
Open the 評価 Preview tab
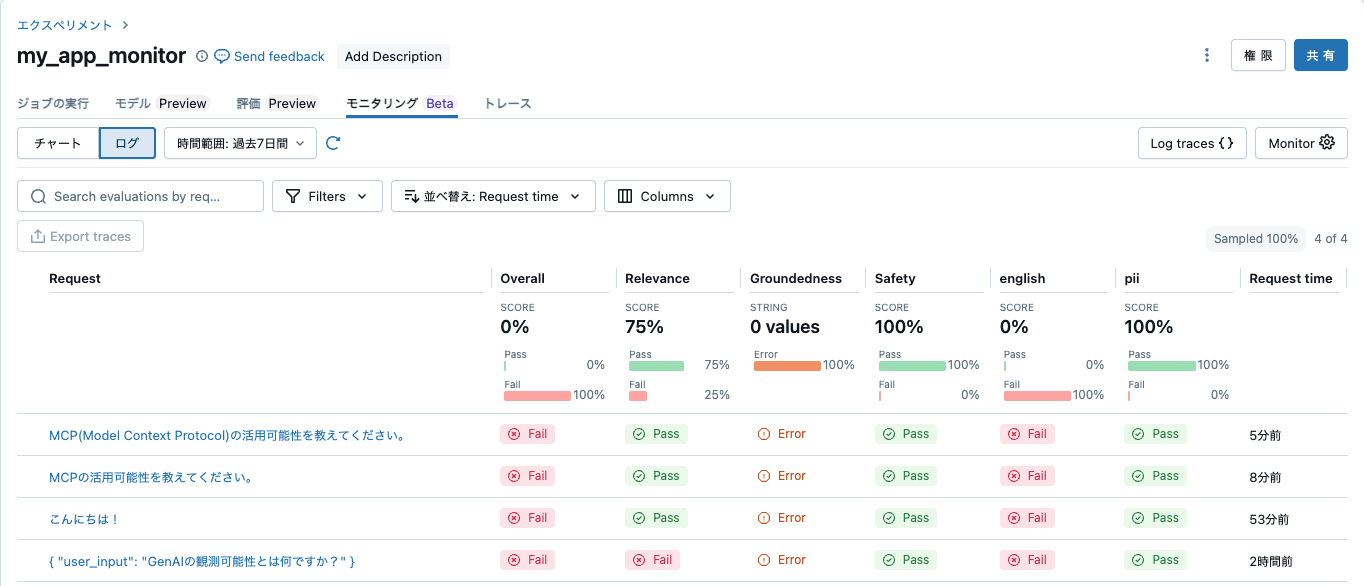(276, 103)
